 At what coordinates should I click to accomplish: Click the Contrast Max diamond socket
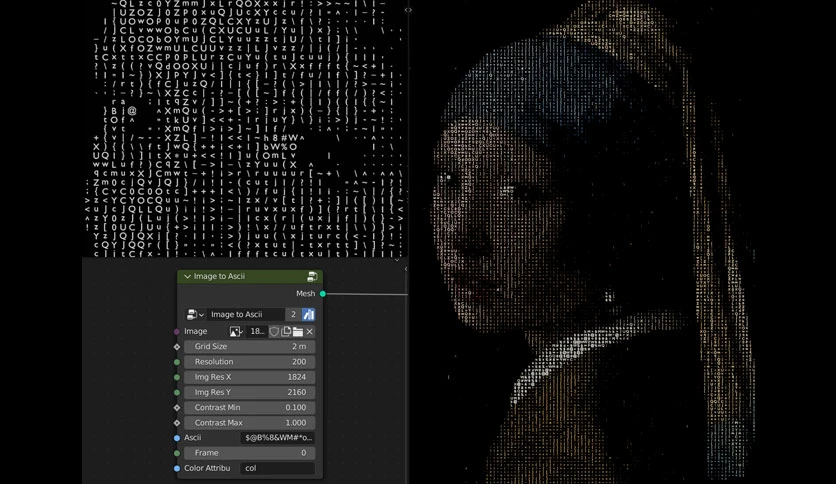[x=177, y=423]
